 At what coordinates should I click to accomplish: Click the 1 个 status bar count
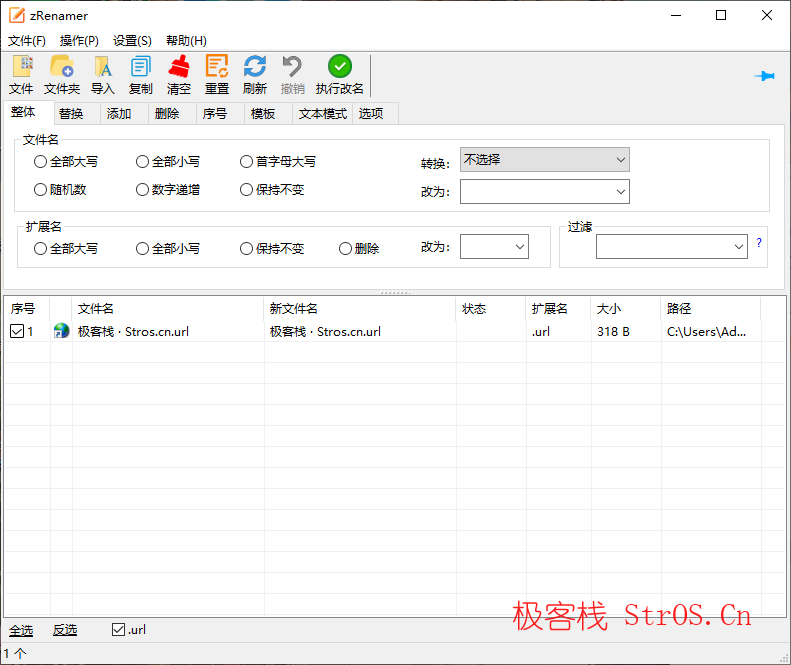click(x=15, y=653)
